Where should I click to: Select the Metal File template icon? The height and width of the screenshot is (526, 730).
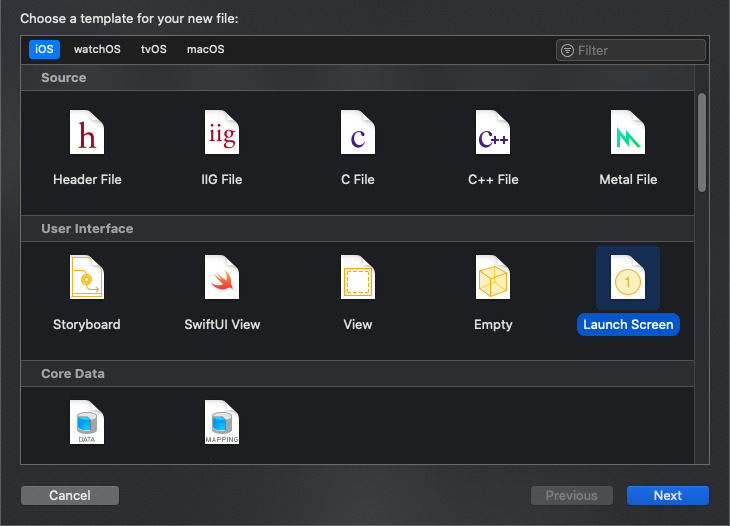click(x=627, y=133)
